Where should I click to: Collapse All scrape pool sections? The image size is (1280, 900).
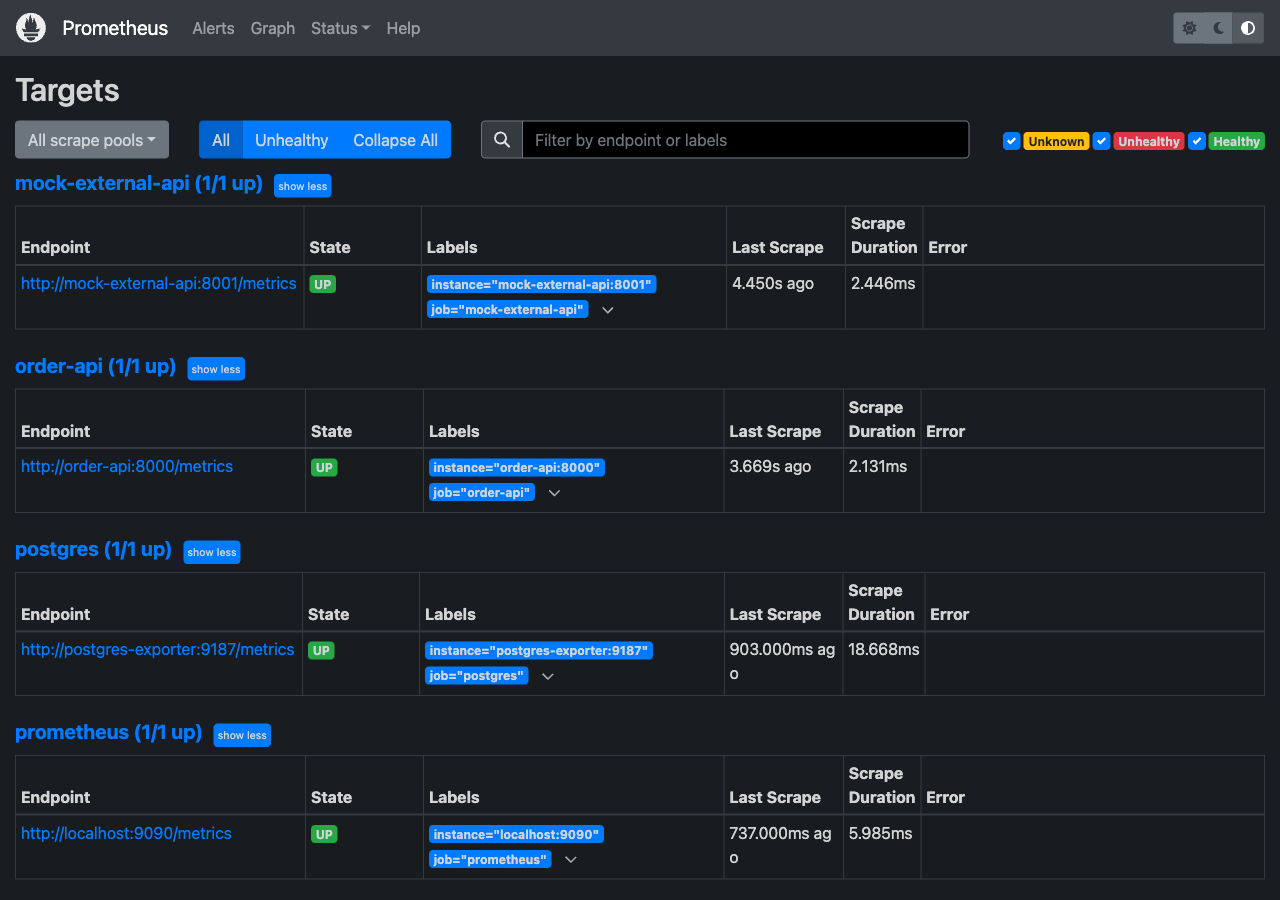coord(396,140)
